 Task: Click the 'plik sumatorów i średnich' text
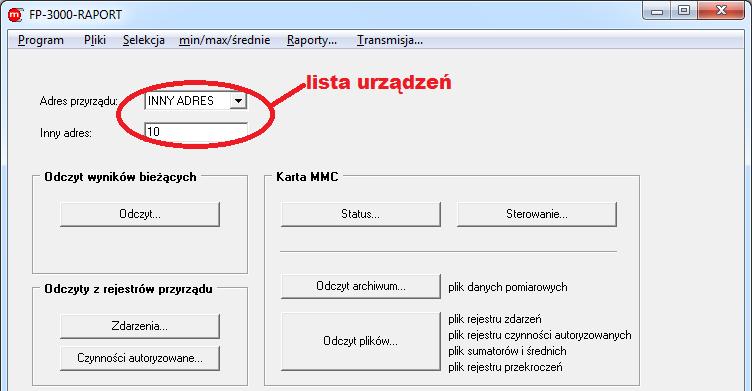point(507,351)
